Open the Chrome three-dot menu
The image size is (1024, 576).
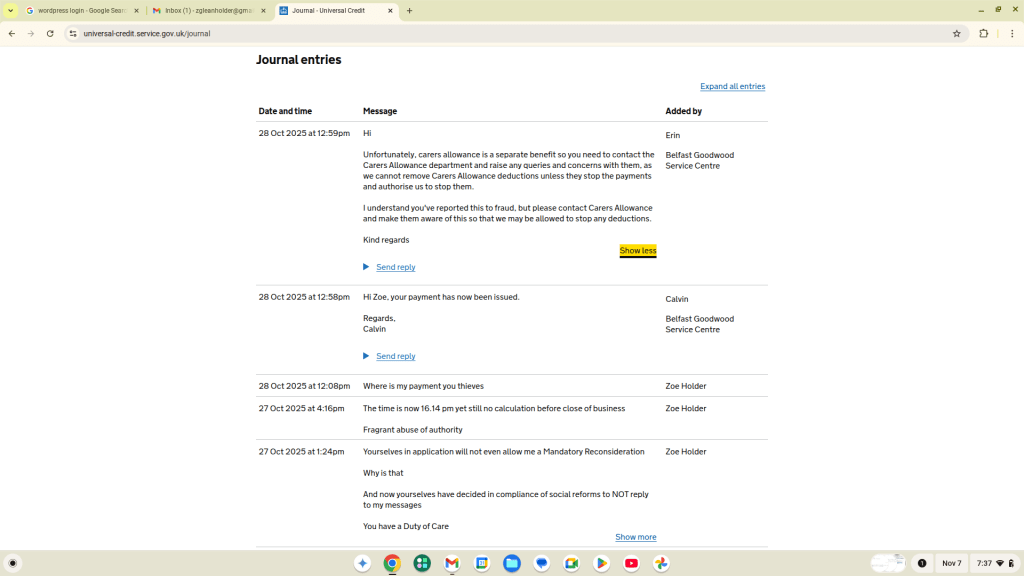(1012, 33)
